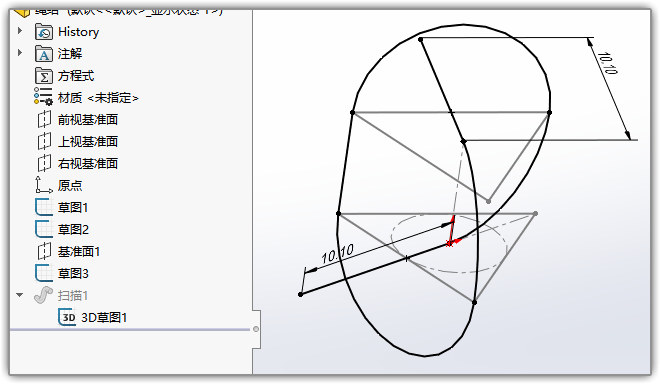Screen dimensions: 660x384
Task: Select 草图3 in the feature tree
Action: 73,273
